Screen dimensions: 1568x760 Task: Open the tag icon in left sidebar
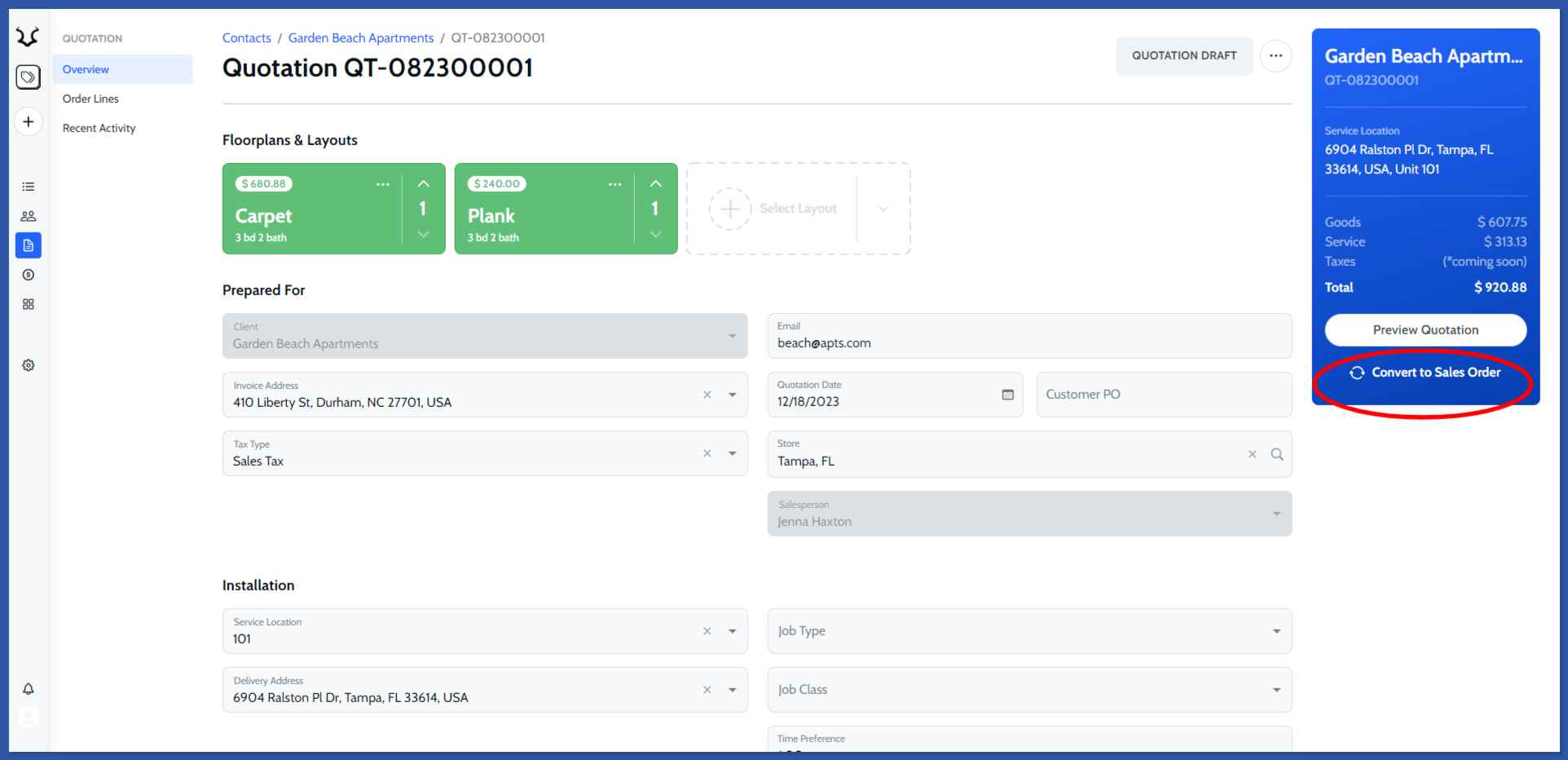pyautogui.click(x=29, y=77)
